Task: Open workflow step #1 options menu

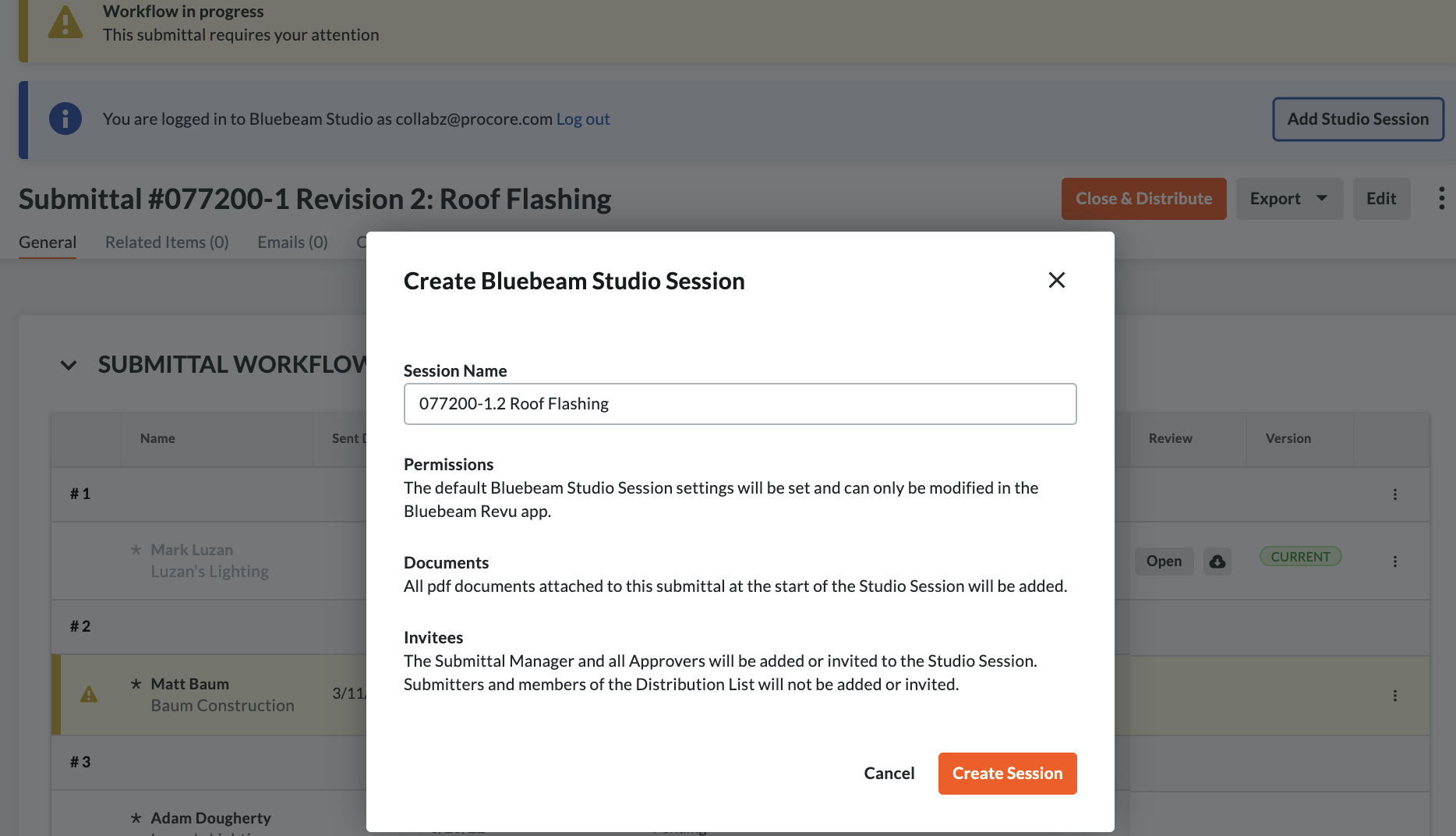Action: coord(1394,494)
